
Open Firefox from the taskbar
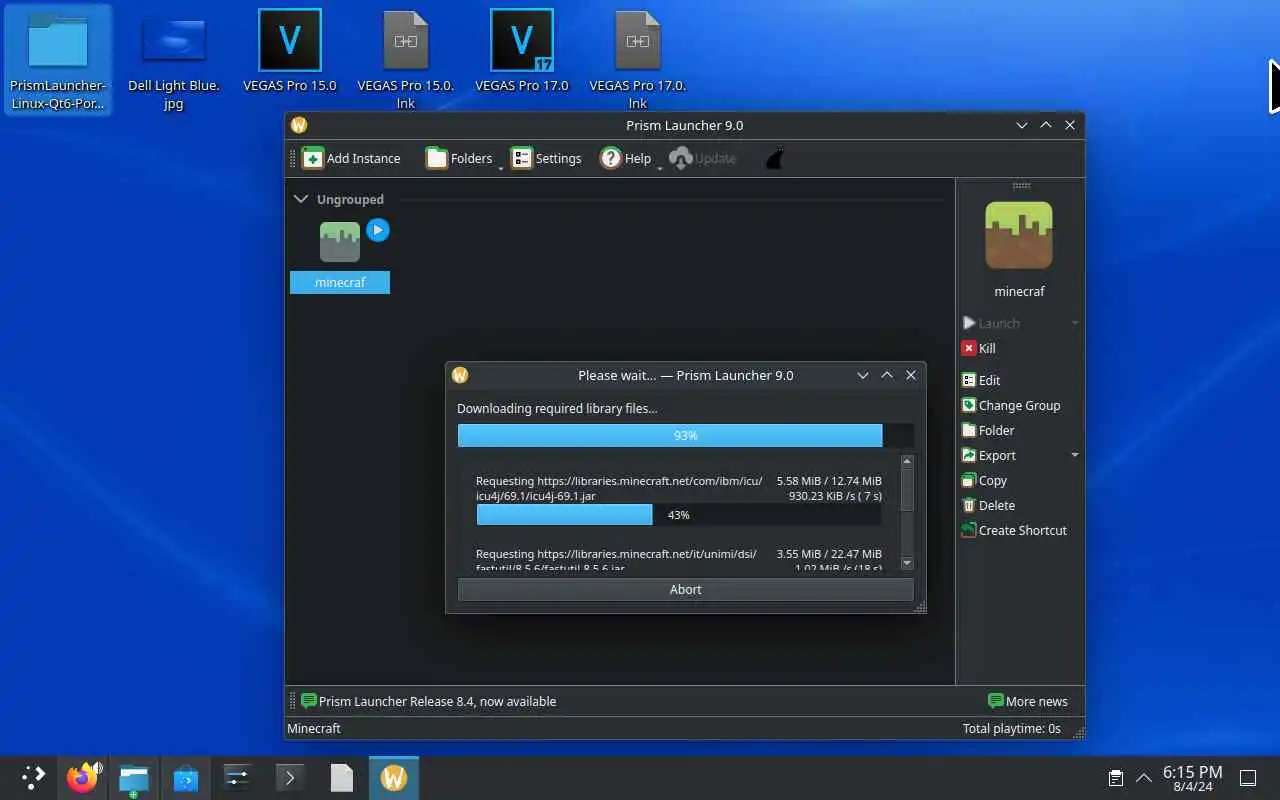point(83,777)
